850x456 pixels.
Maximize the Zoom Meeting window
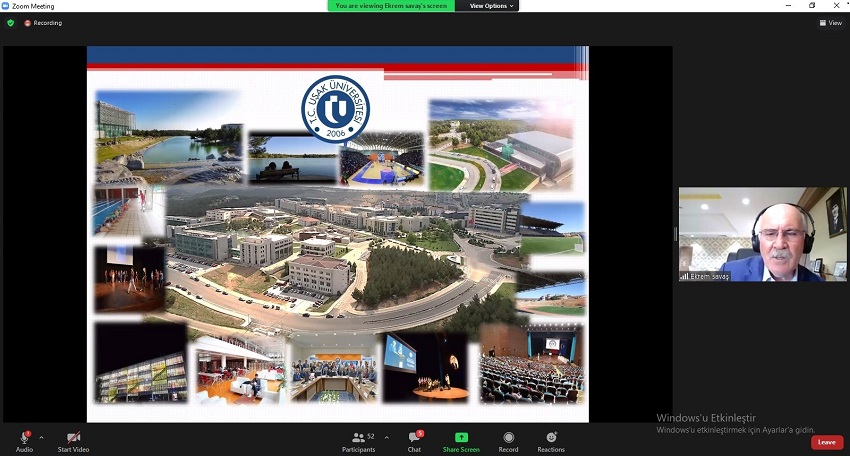(812, 6)
